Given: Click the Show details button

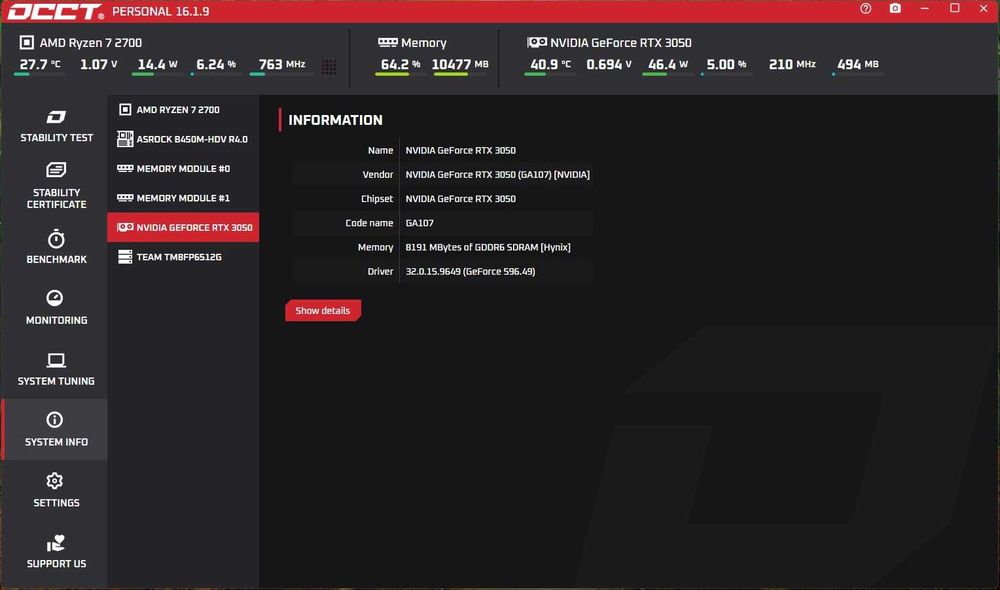Looking at the screenshot, I should point(323,311).
